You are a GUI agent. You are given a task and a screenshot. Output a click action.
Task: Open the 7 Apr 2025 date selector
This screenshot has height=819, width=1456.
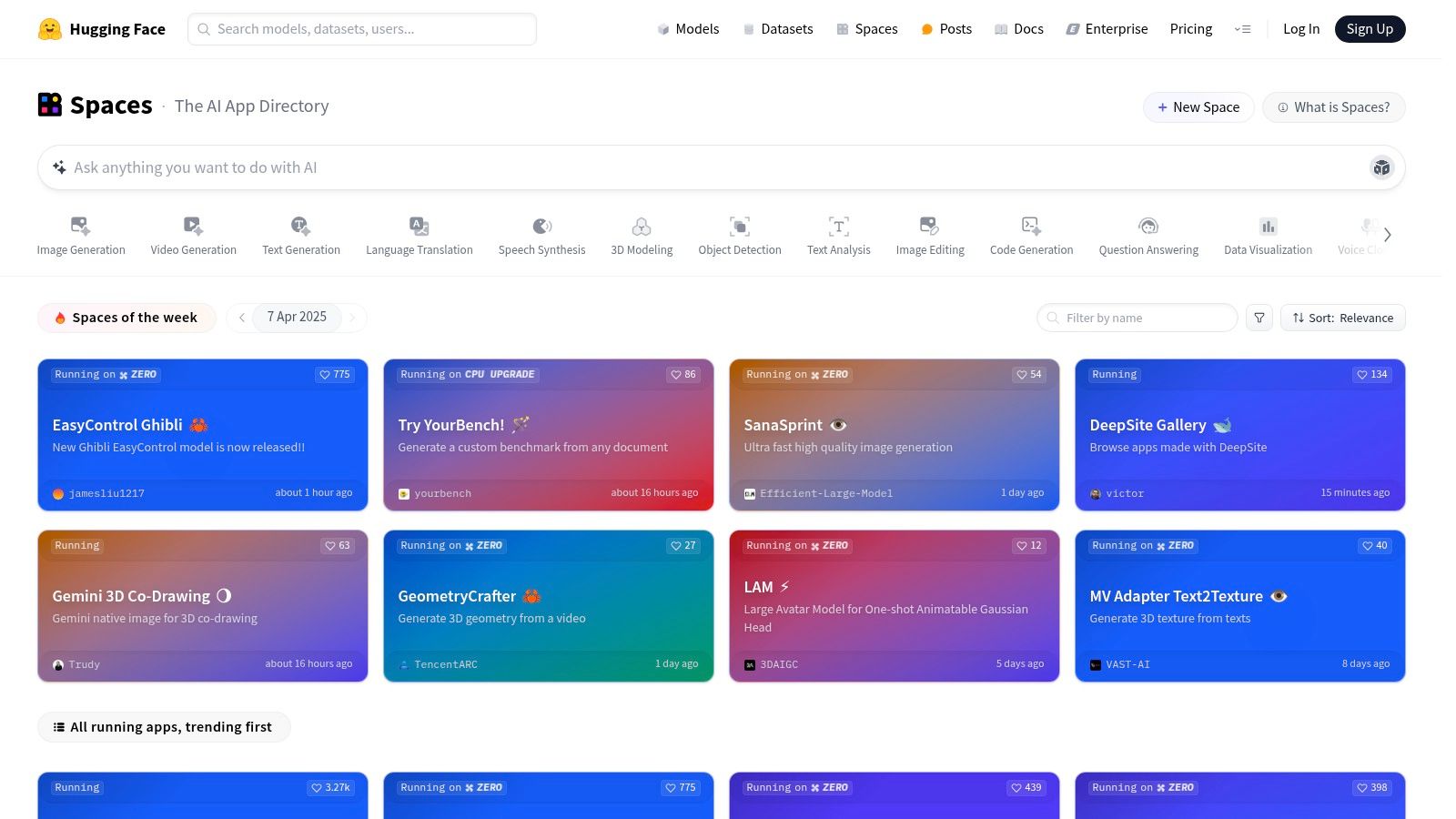click(x=297, y=317)
